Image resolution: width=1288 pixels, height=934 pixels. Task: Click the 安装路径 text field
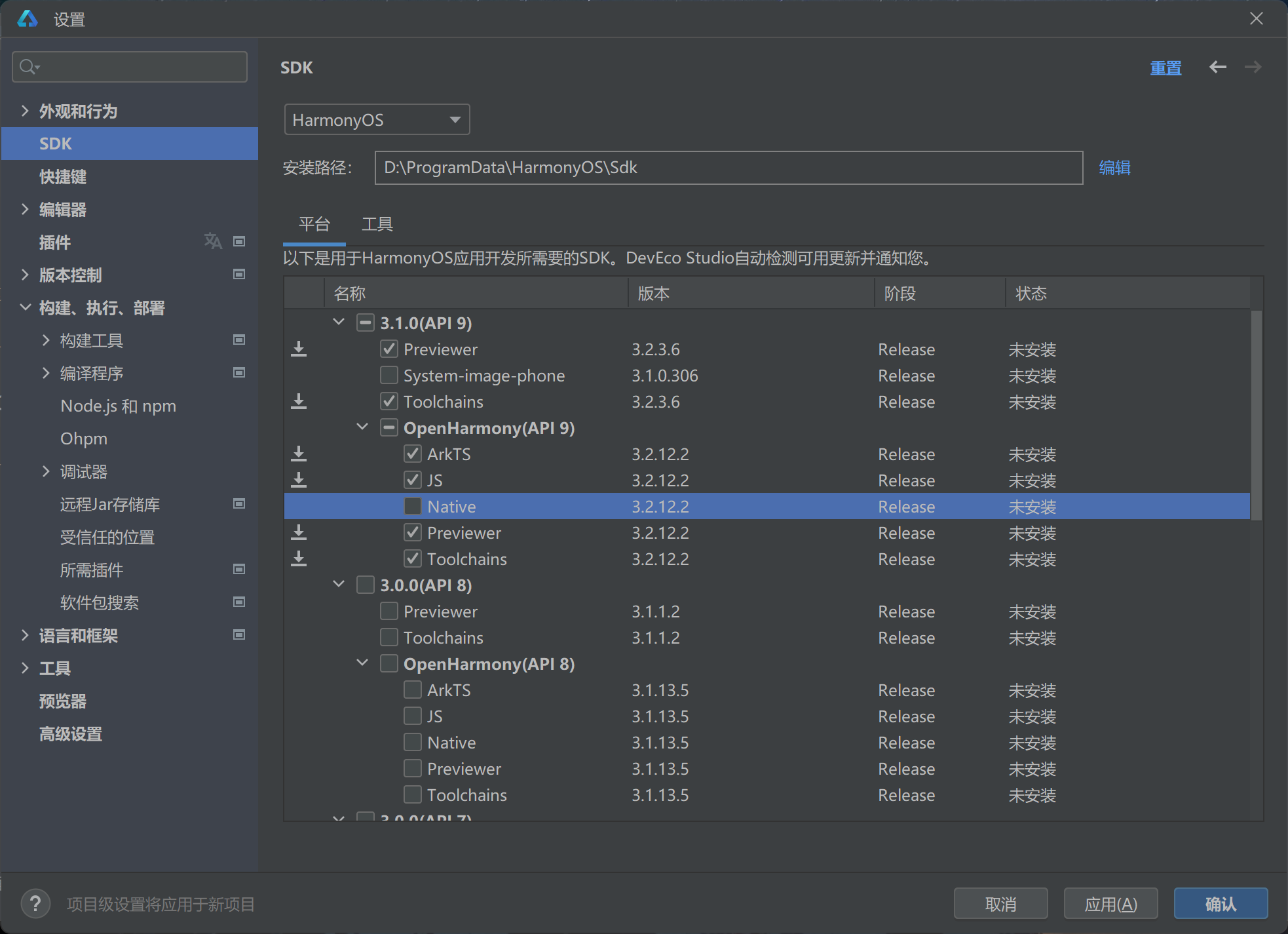tap(729, 168)
